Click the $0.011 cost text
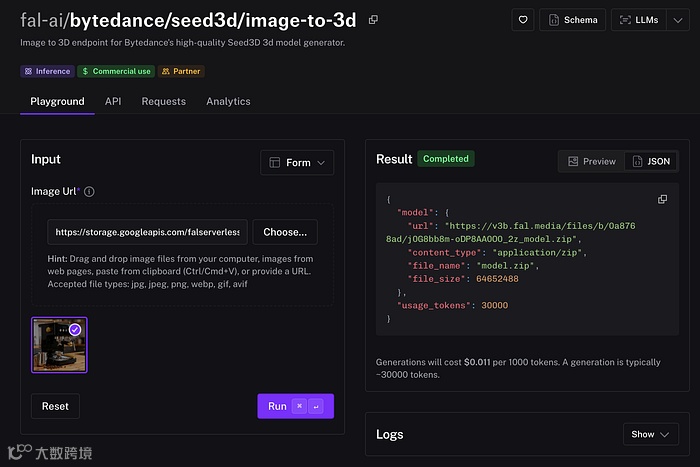The width and height of the screenshot is (700, 467). 477,362
